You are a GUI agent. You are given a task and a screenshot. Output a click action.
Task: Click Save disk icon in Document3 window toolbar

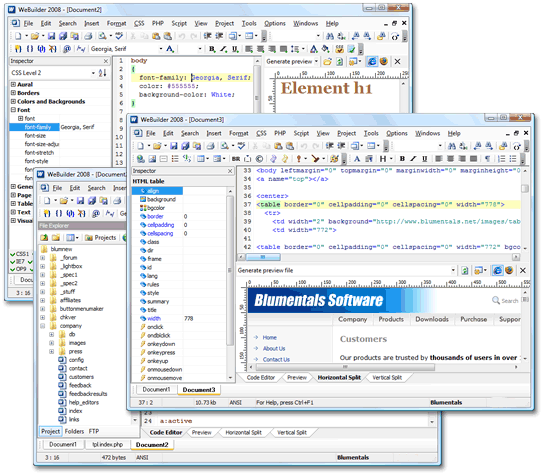point(174,146)
